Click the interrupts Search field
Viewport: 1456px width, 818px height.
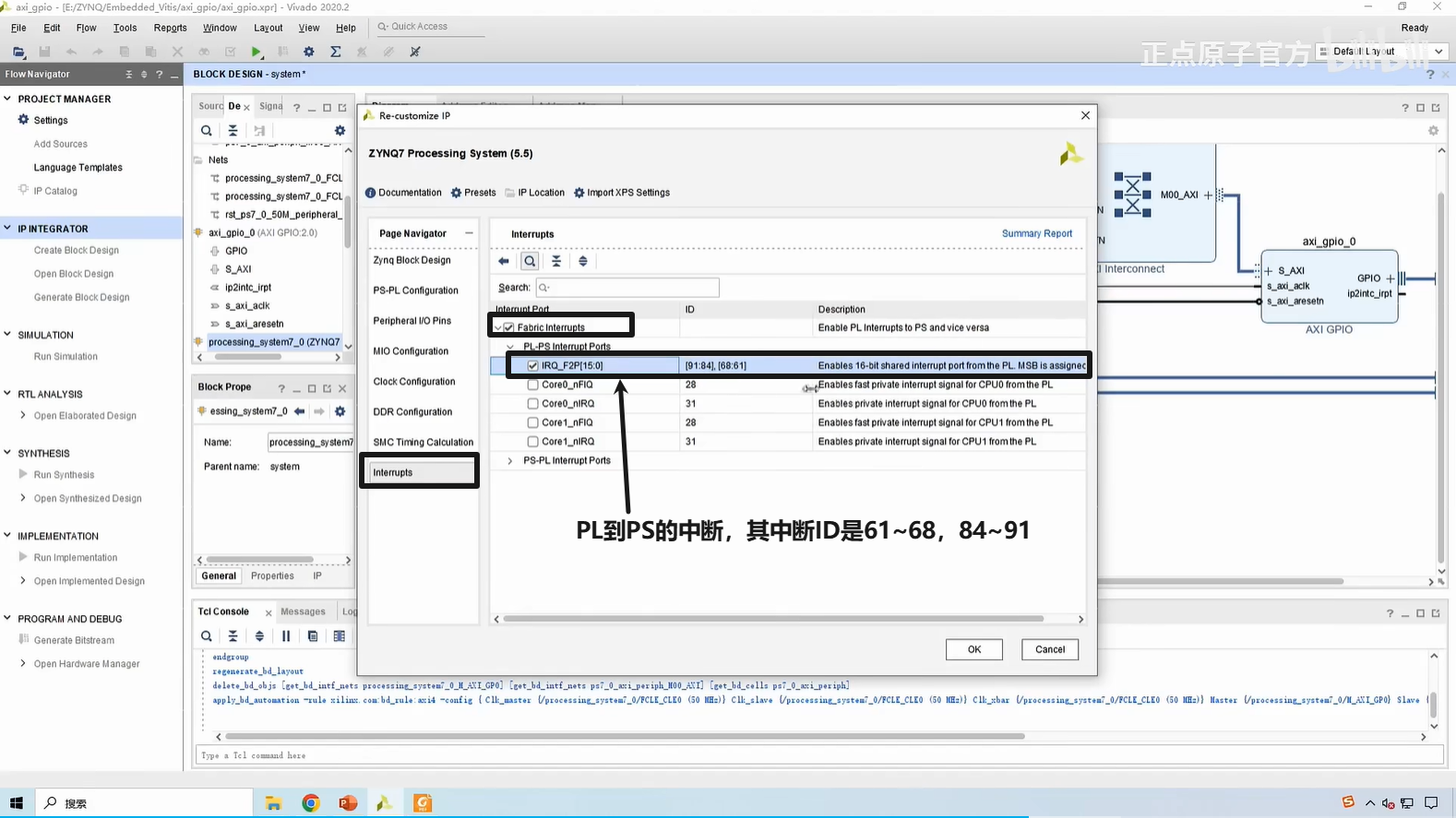coord(627,288)
